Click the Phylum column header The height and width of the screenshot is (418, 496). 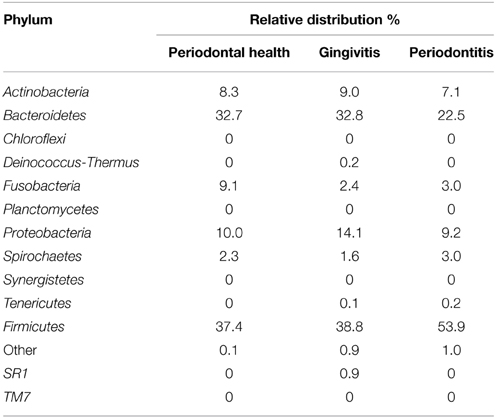point(28,20)
